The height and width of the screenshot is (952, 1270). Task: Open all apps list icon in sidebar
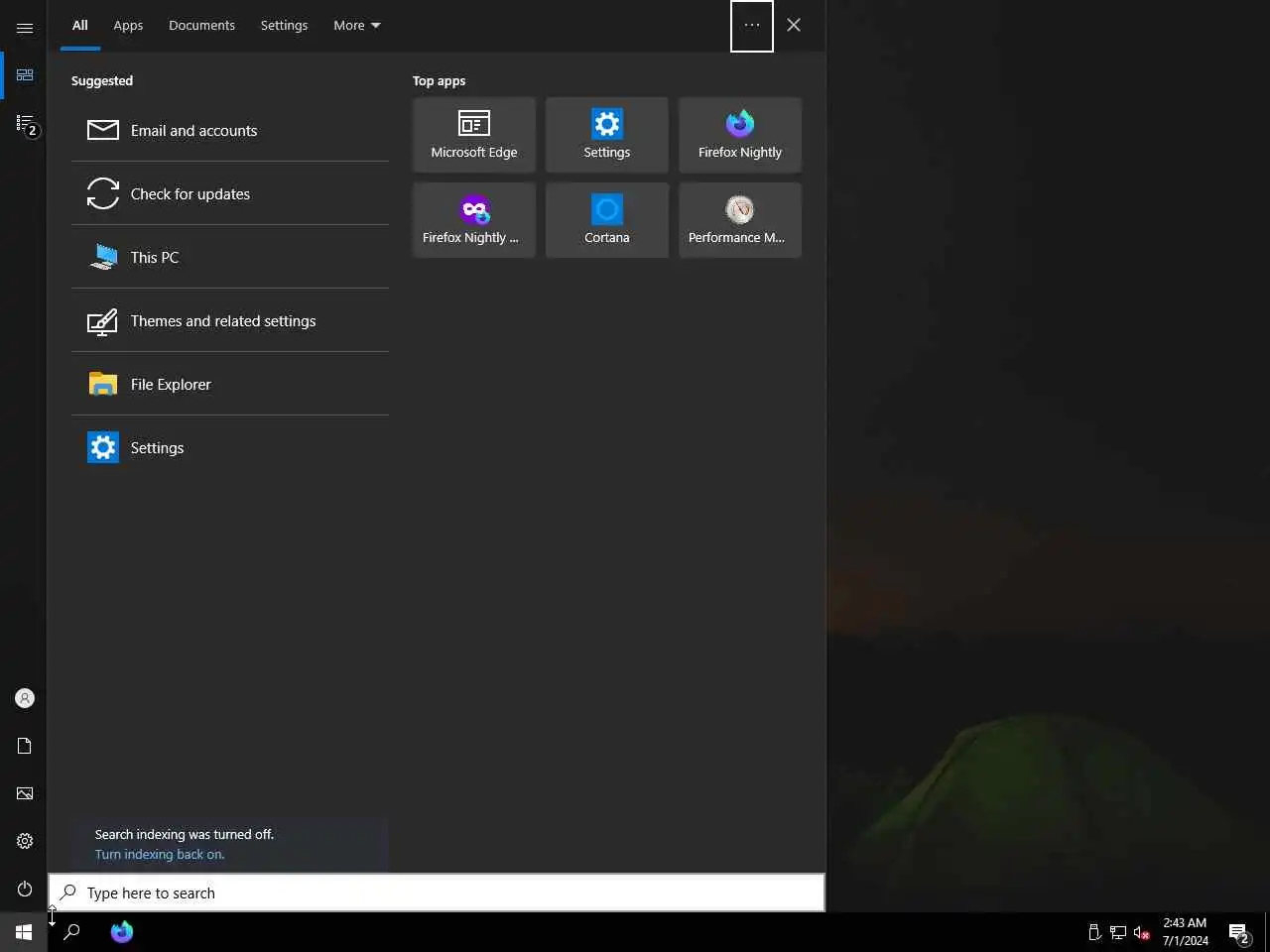pyautogui.click(x=25, y=124)
